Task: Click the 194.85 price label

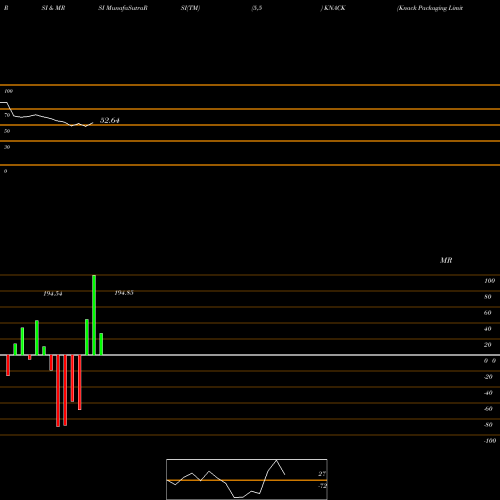Action: click(124, 293)
